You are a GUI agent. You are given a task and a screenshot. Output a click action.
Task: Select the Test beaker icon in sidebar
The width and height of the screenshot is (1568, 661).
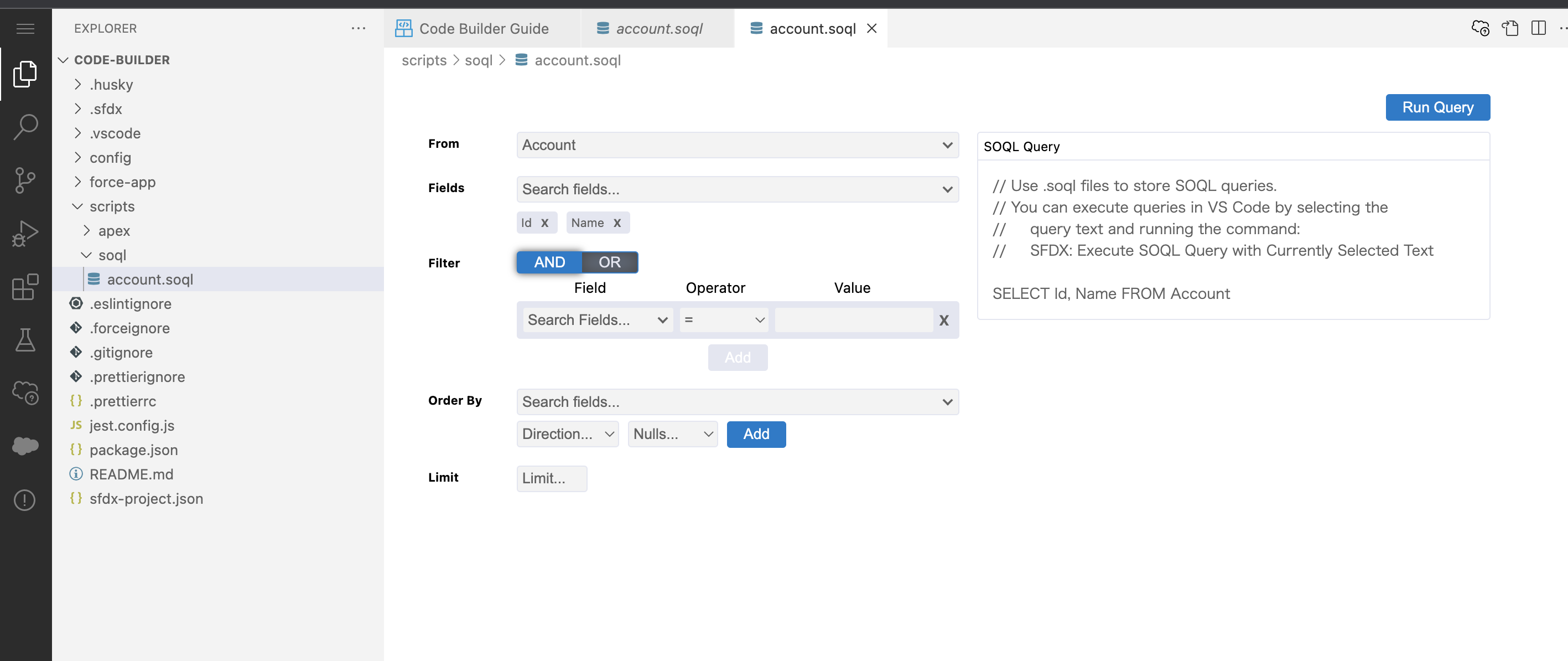coord(24,340)
